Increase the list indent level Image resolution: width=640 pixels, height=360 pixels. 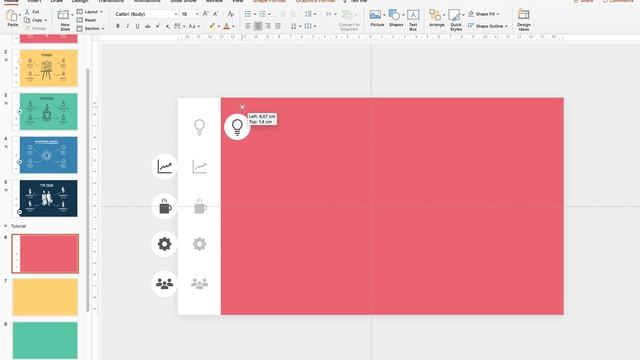[x=293, y=14]
